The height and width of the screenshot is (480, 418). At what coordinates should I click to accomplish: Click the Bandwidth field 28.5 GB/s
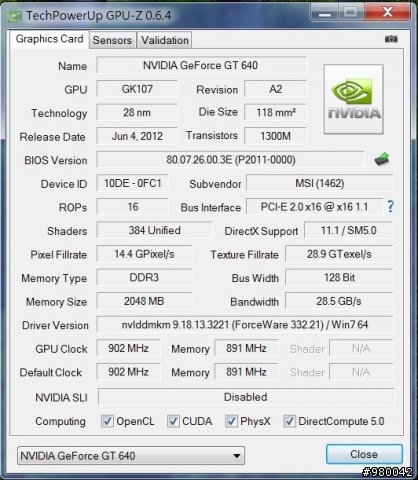pyautogui.click(x=339, y=301)
